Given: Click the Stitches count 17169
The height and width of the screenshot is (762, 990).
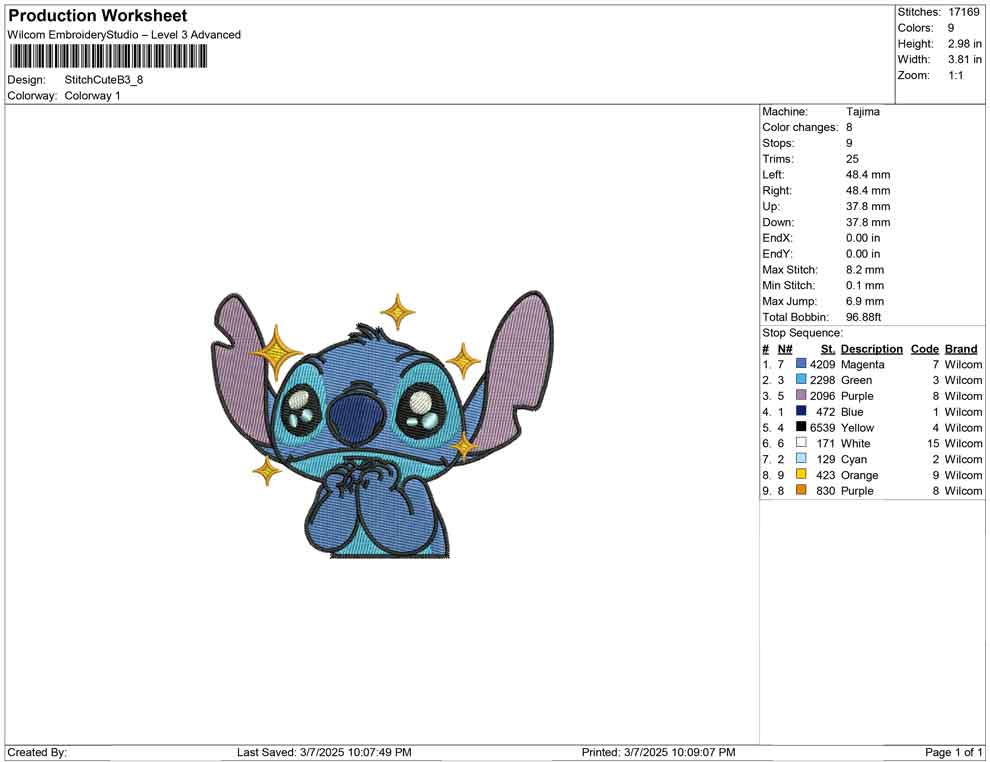Looking at the screenshot, I should pyautogui.click(x=963, y=12).
